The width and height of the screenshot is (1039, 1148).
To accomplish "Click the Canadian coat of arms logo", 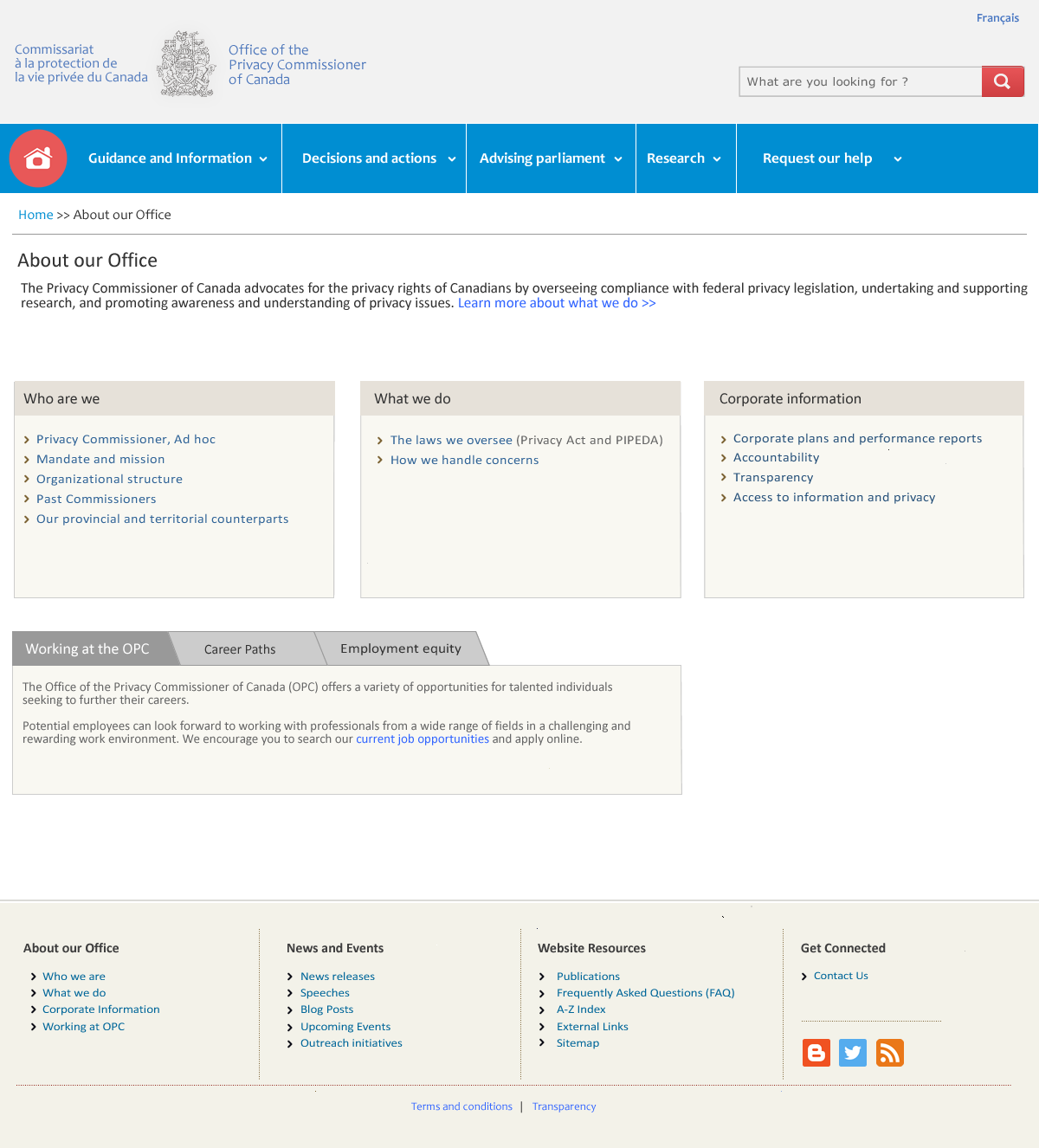I will tap(186, 65).
